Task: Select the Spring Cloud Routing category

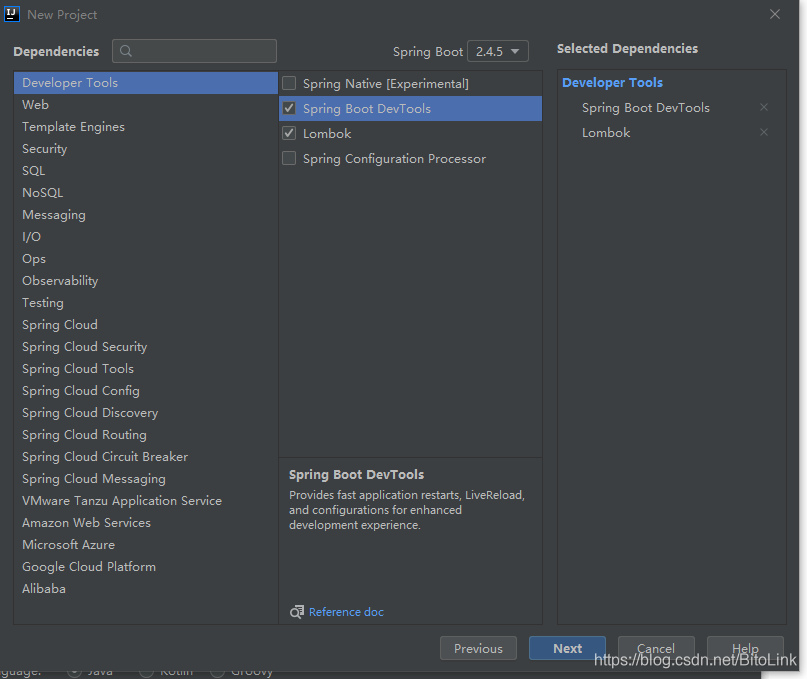Action: click(x=146, y=435)
